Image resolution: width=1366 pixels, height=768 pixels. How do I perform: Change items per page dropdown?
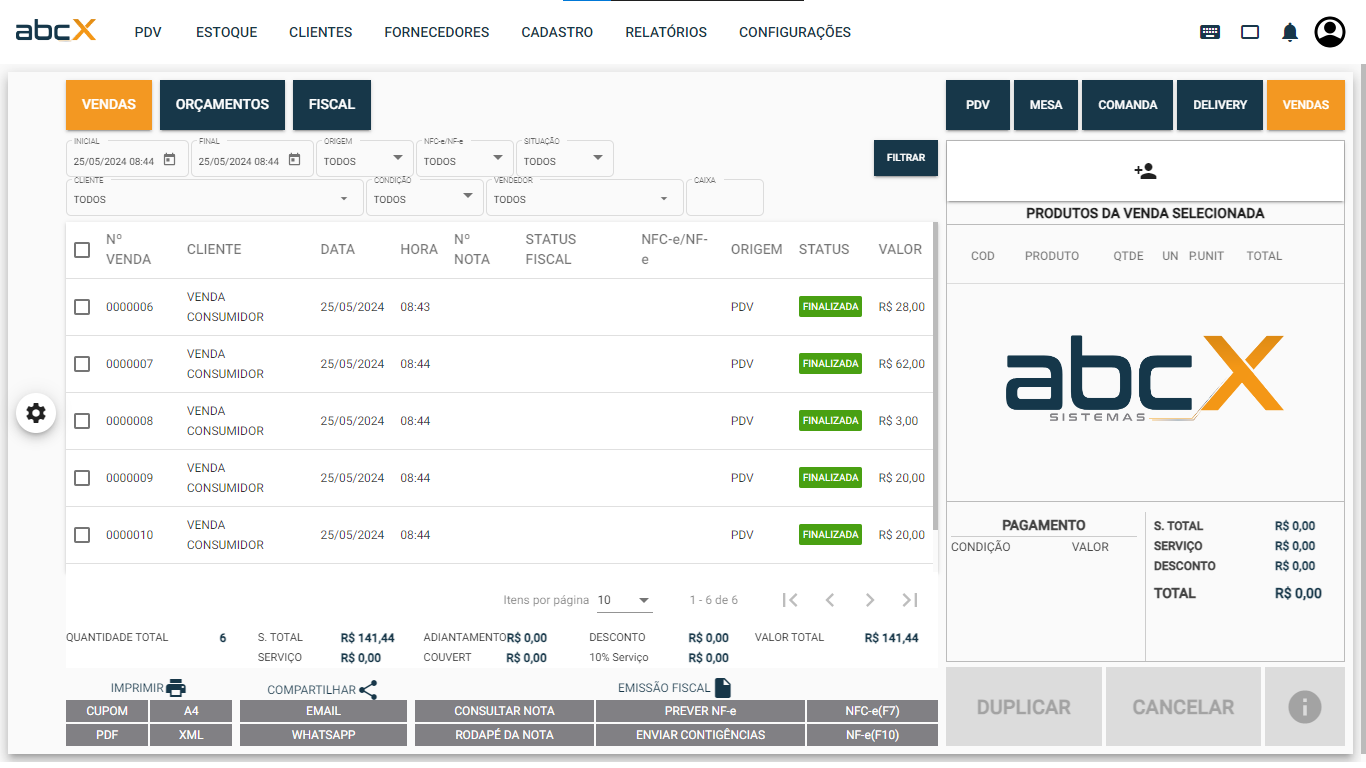click(x=625, y=600)
